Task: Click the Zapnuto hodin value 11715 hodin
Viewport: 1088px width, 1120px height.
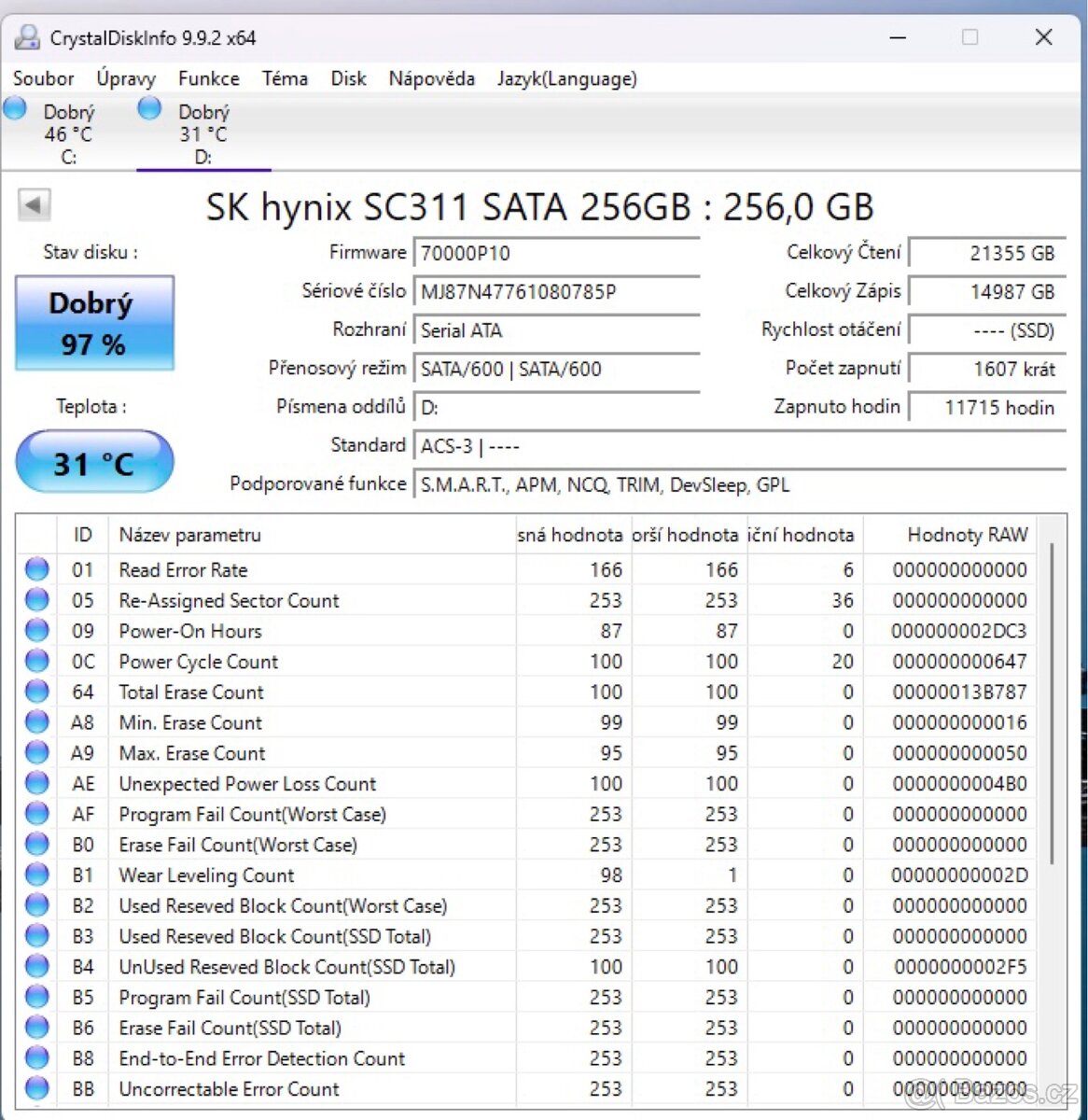Action: (x=987, y=407)
